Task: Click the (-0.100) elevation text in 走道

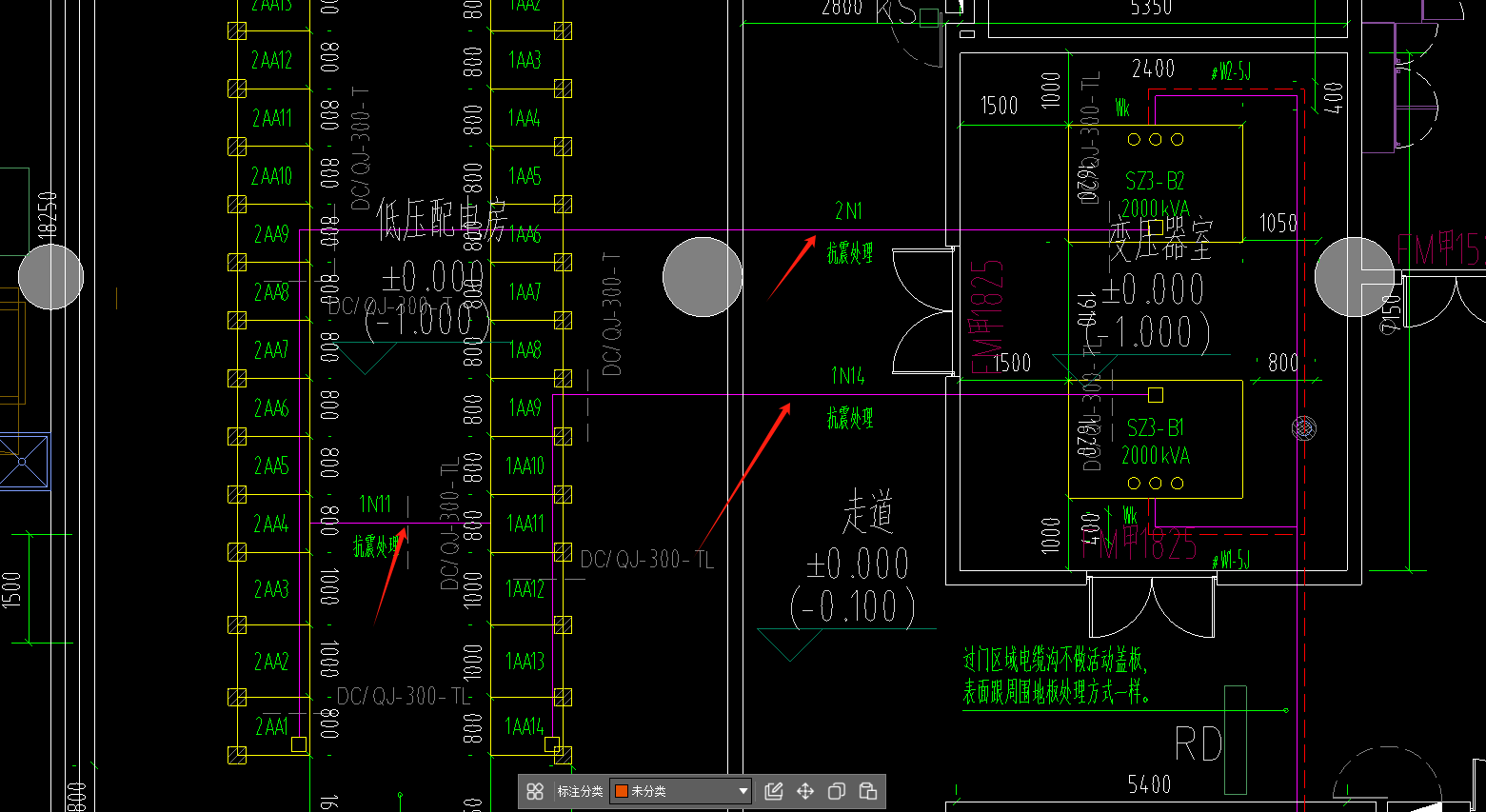Action: click(x=853, y=607)
